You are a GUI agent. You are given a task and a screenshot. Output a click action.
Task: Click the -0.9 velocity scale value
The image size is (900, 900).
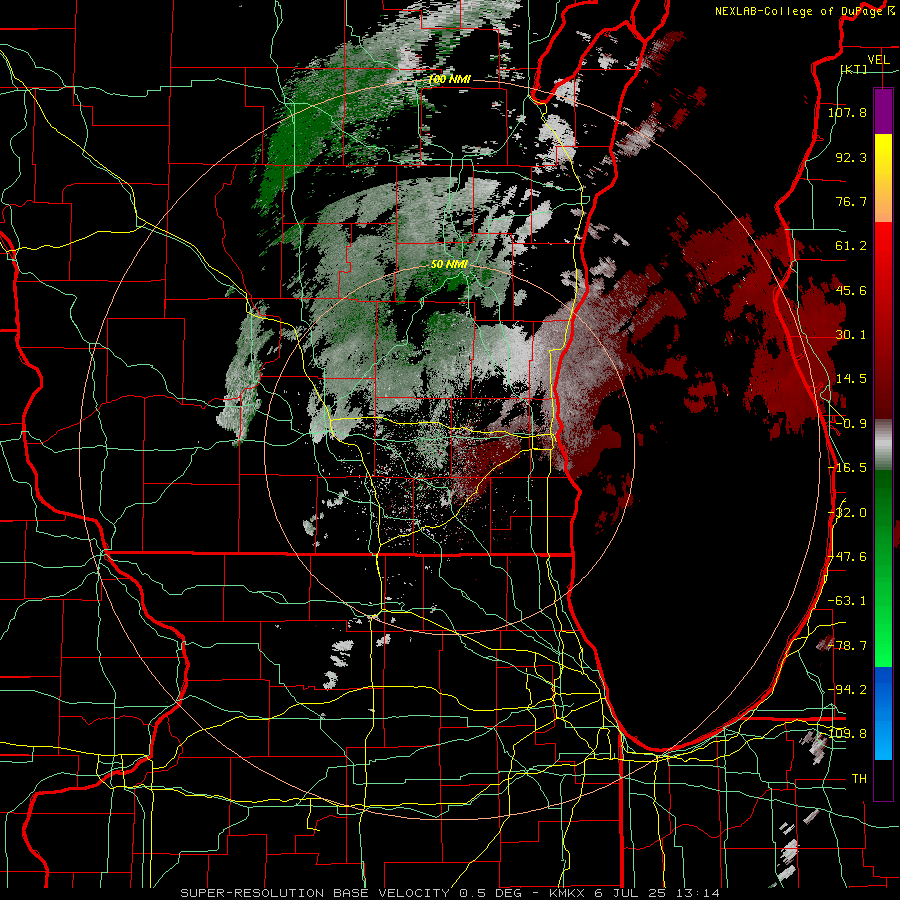[x=851, y=424]
